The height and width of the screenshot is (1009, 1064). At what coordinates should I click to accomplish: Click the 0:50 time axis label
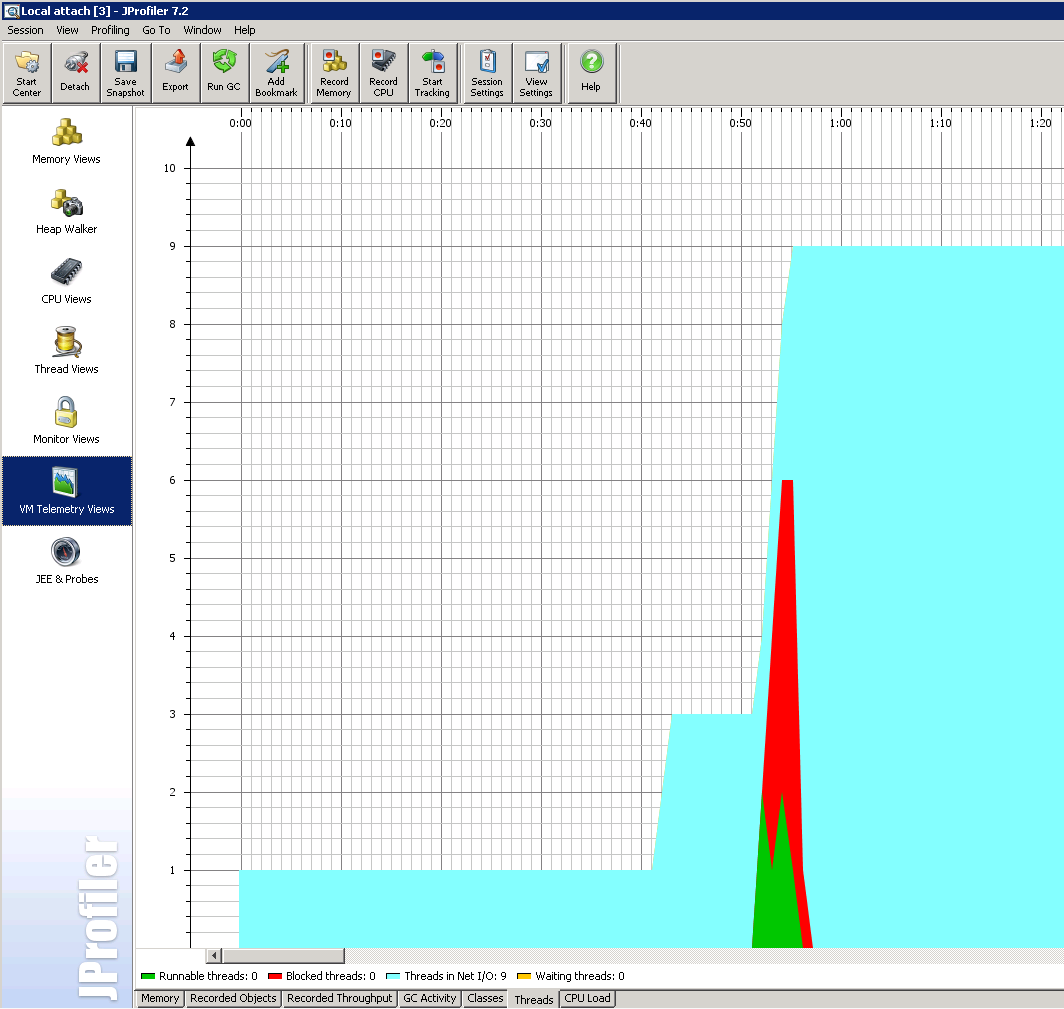click(x=740, y=123)
